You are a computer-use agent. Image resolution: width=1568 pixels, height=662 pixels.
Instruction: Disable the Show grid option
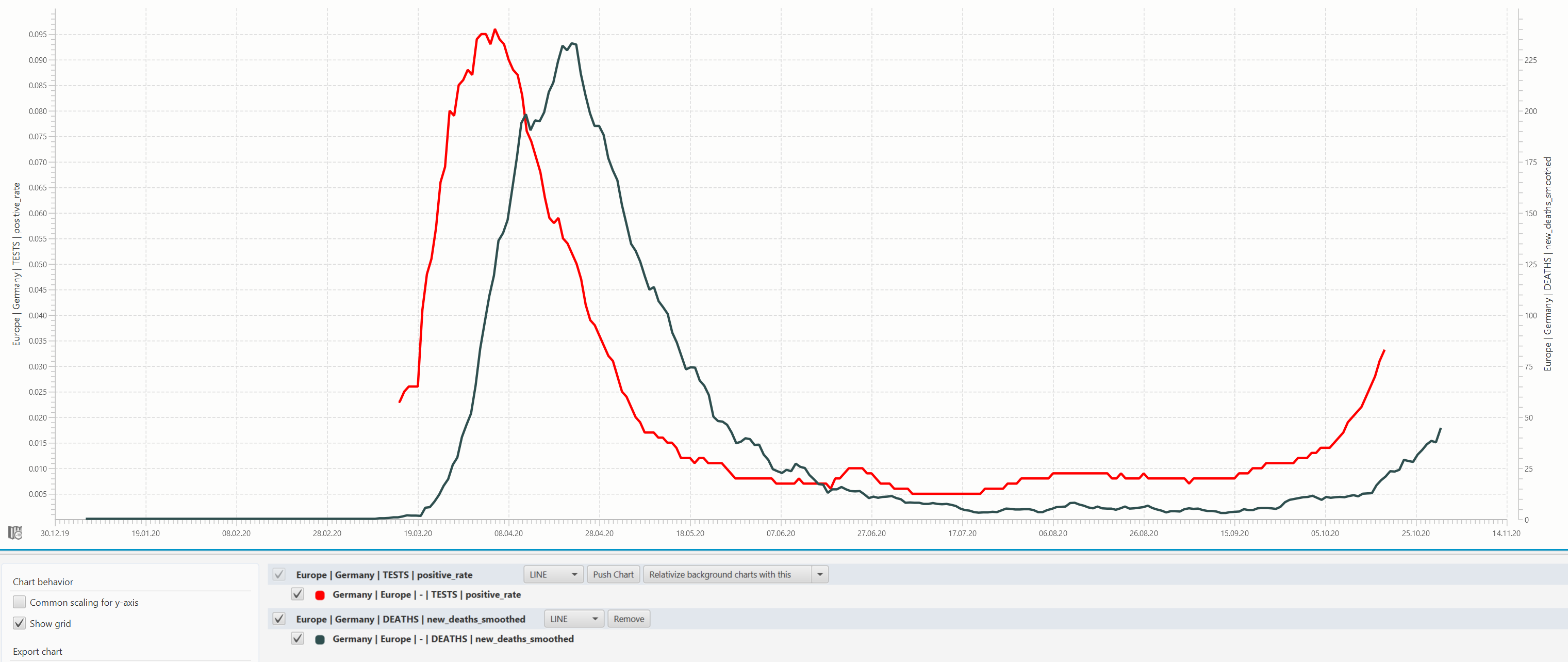pos(20,623)
